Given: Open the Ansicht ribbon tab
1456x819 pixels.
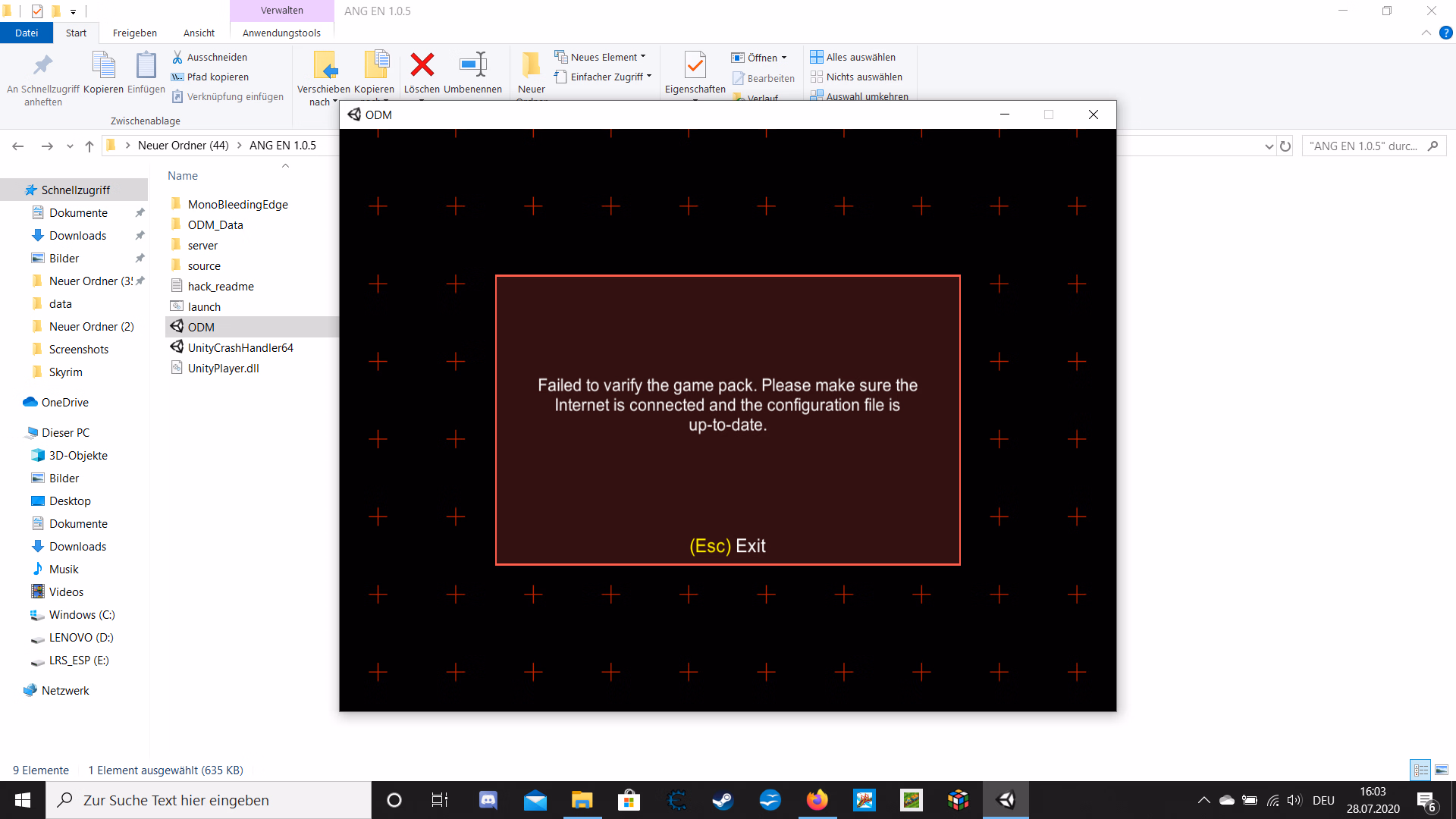Looking at the screenshot, I should coord(199,33).
